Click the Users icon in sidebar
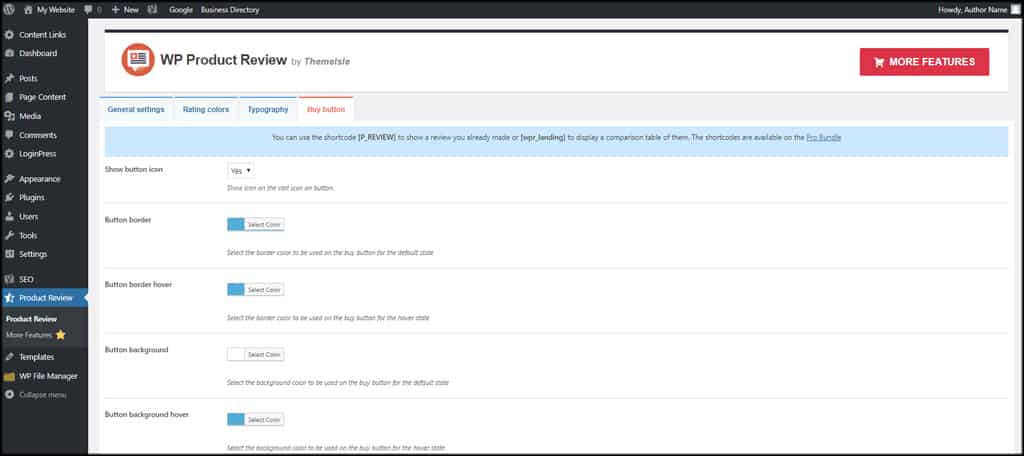The width and height of the screenshot is (1024, 456). point(9,216)
